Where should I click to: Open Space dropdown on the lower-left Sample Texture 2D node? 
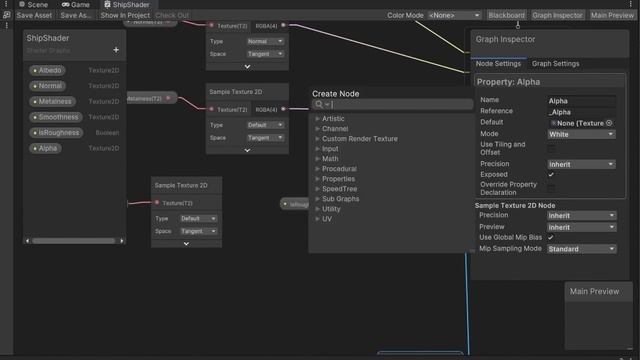click(198, 231)
